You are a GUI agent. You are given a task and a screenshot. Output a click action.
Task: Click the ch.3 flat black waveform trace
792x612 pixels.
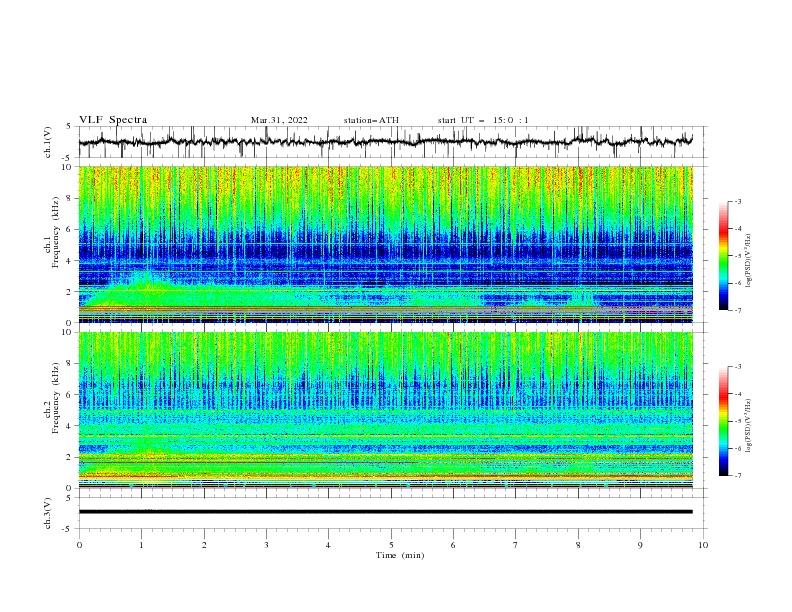click(x=385, y=512)
